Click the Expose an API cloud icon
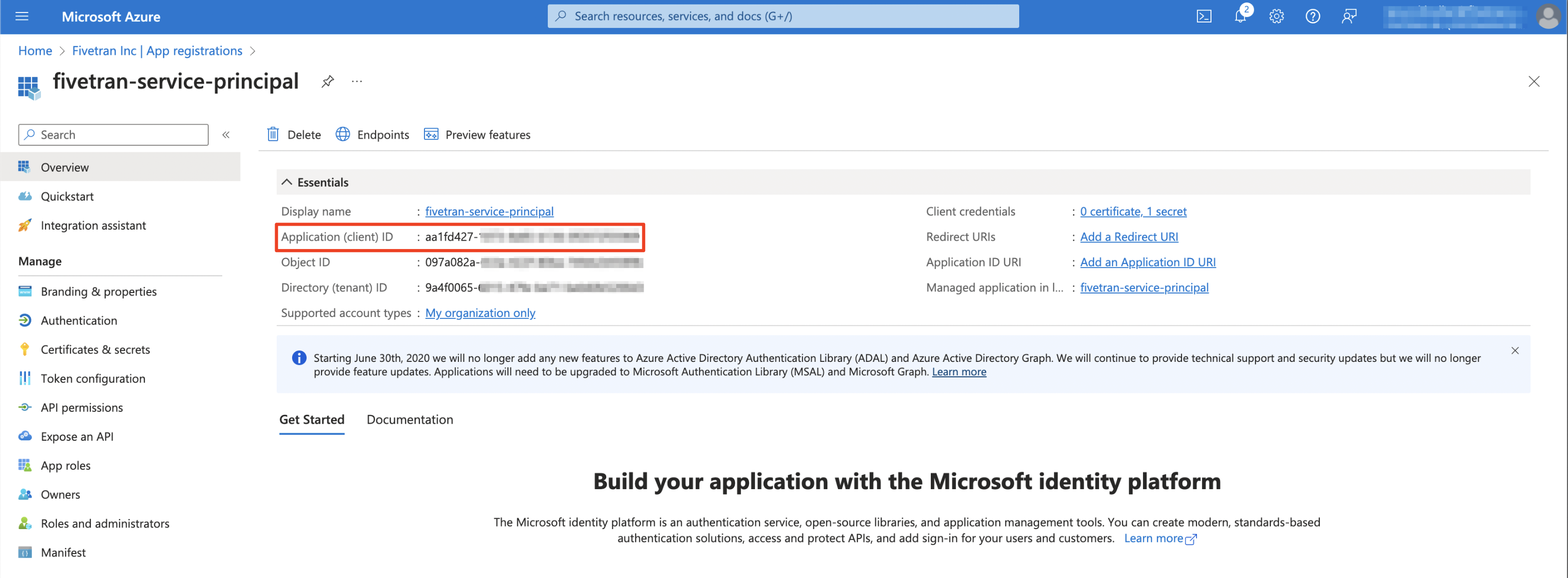Screen dimensions: 1568x578 coord(25,436)
